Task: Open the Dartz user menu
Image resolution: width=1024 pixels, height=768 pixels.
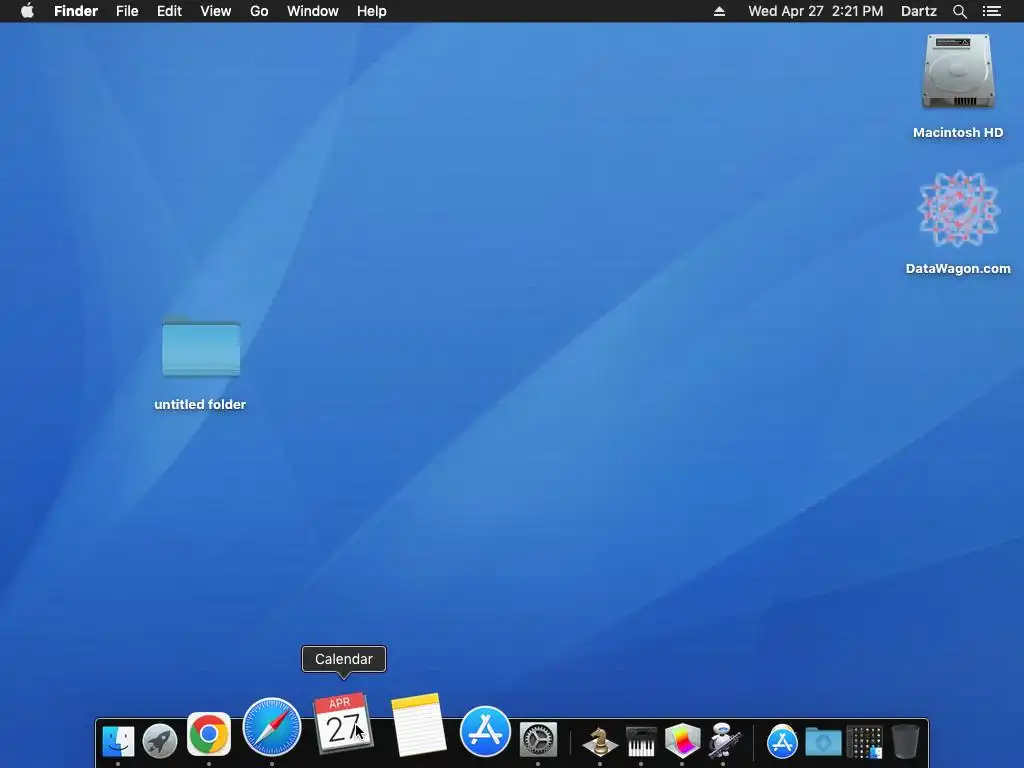Action: (x=919, y=11)
